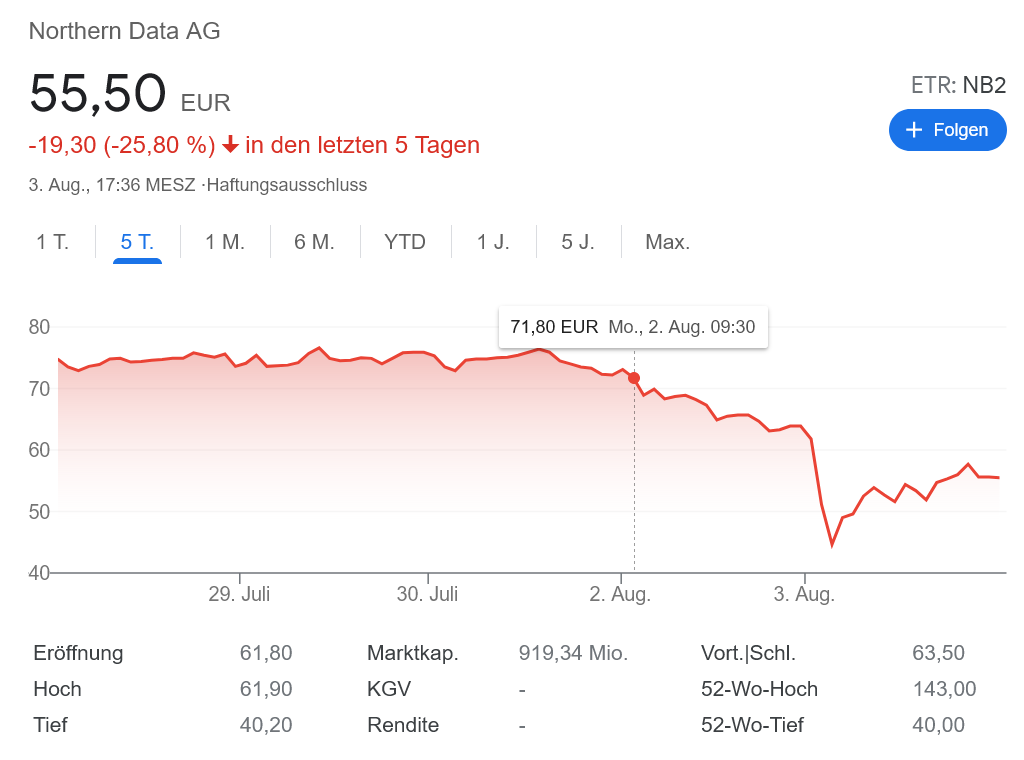Click the plus icon in Folgen
The width and height of the screenshot is (1024, 760).
pyautogui.click(x=913, y=130)
